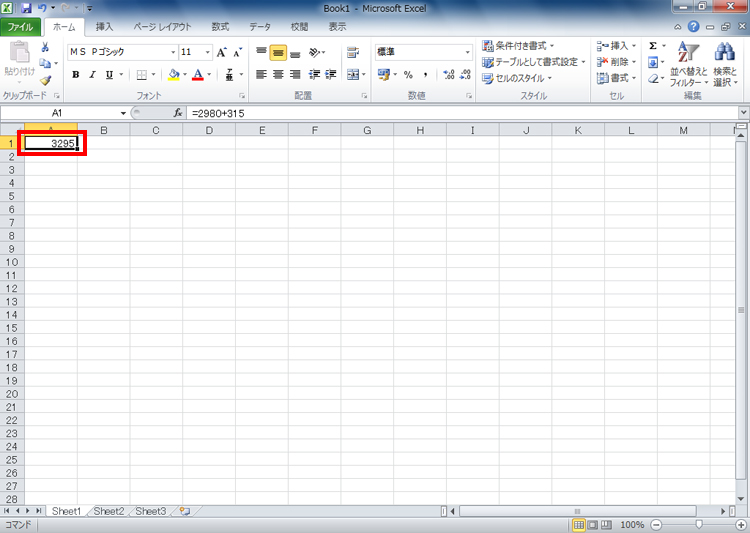
Task: Switch to Page Layout (ページレイアウト) tab
Action: pyautogui.click(x=162, y=27)
